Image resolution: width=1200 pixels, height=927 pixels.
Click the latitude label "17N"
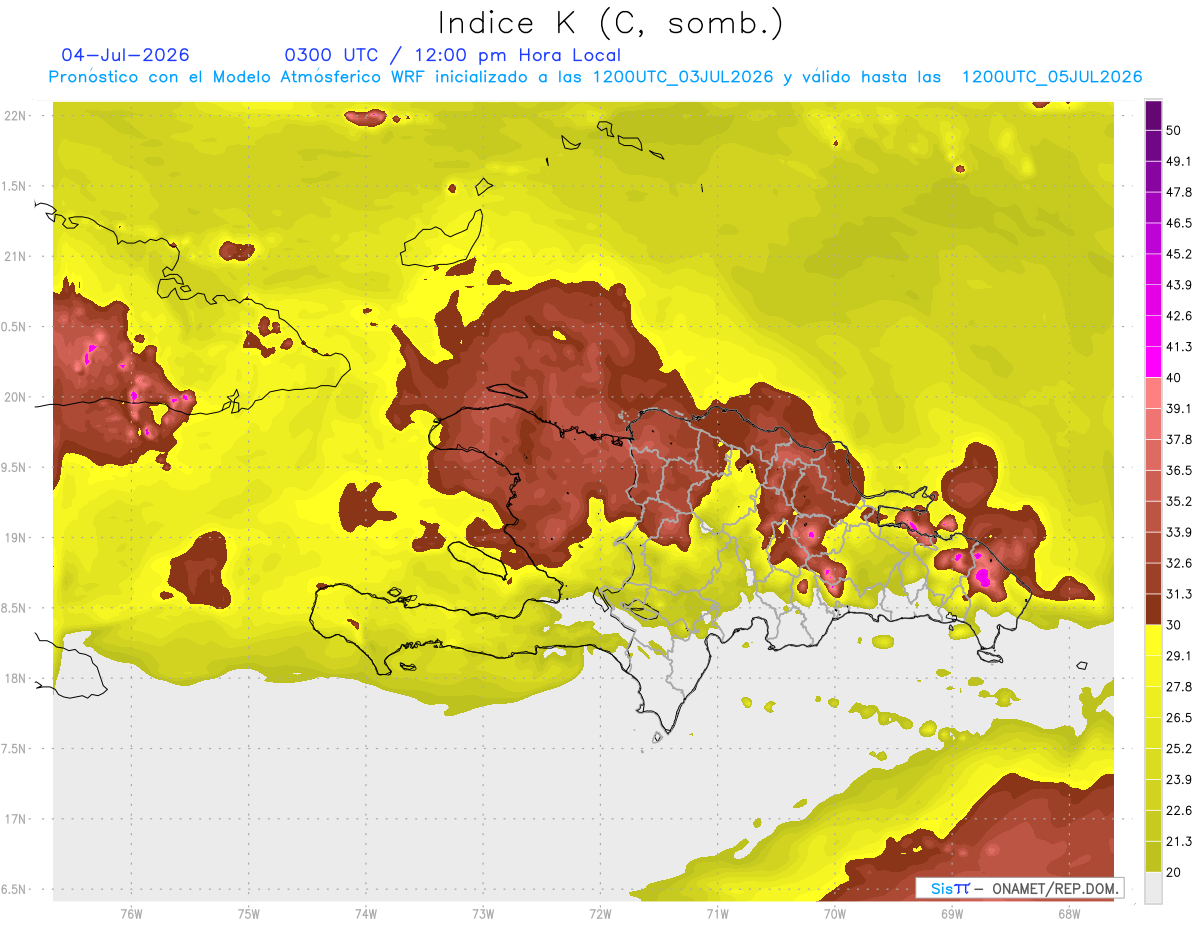tap(16, 819)
